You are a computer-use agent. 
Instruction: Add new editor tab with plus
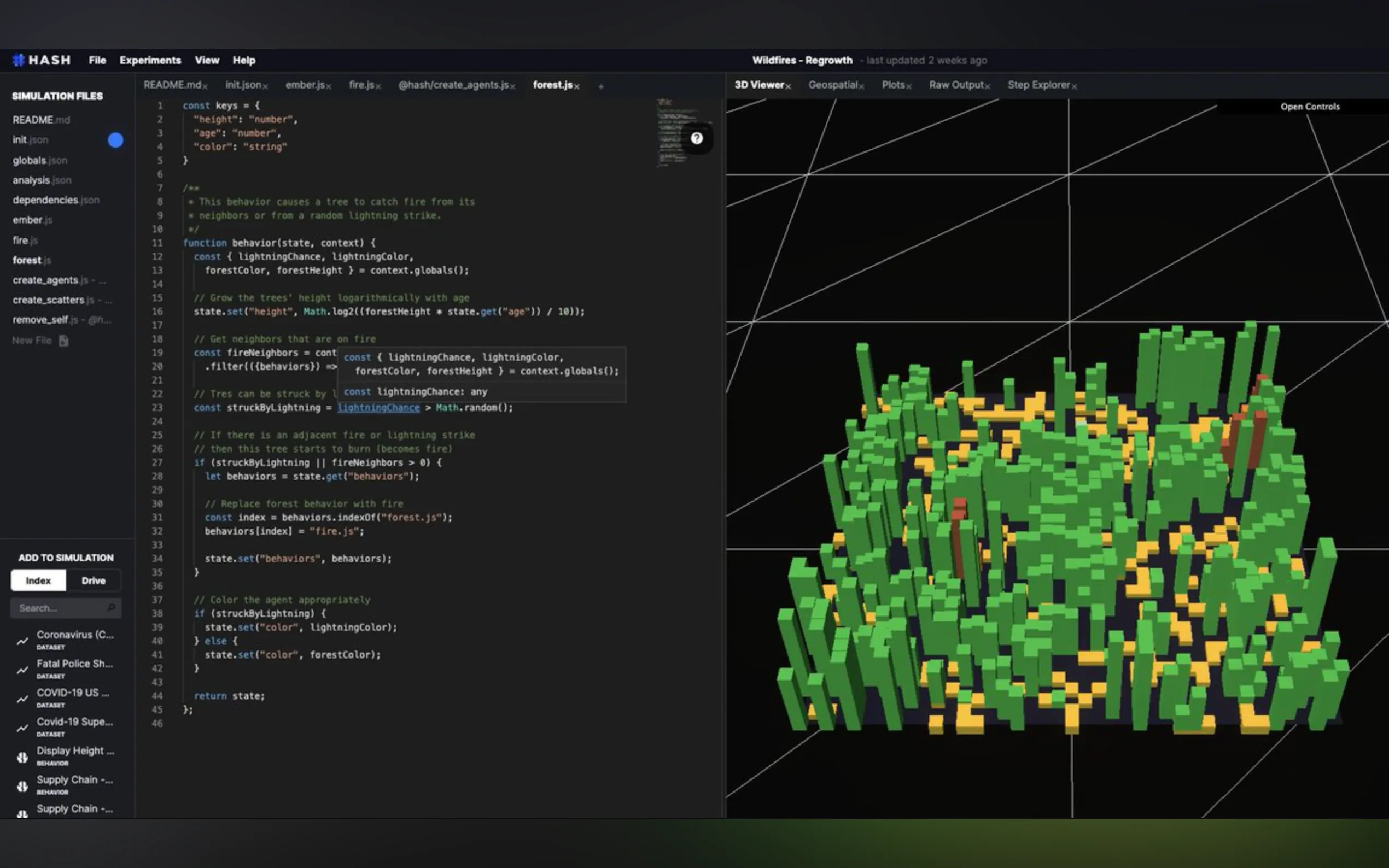click(x=600, y=87)
